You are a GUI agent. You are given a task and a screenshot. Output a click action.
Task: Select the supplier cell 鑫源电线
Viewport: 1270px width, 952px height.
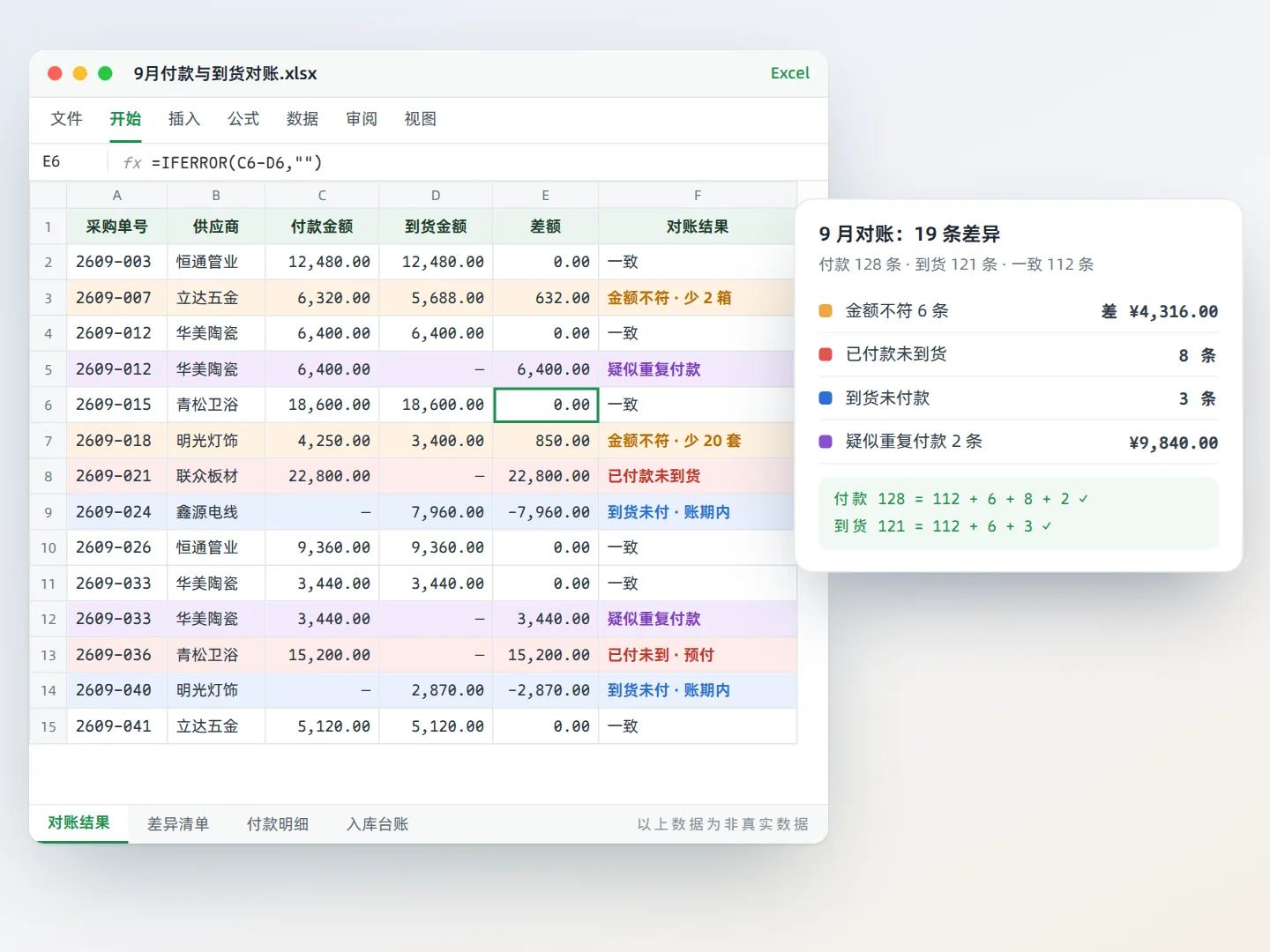click(216, 512)
